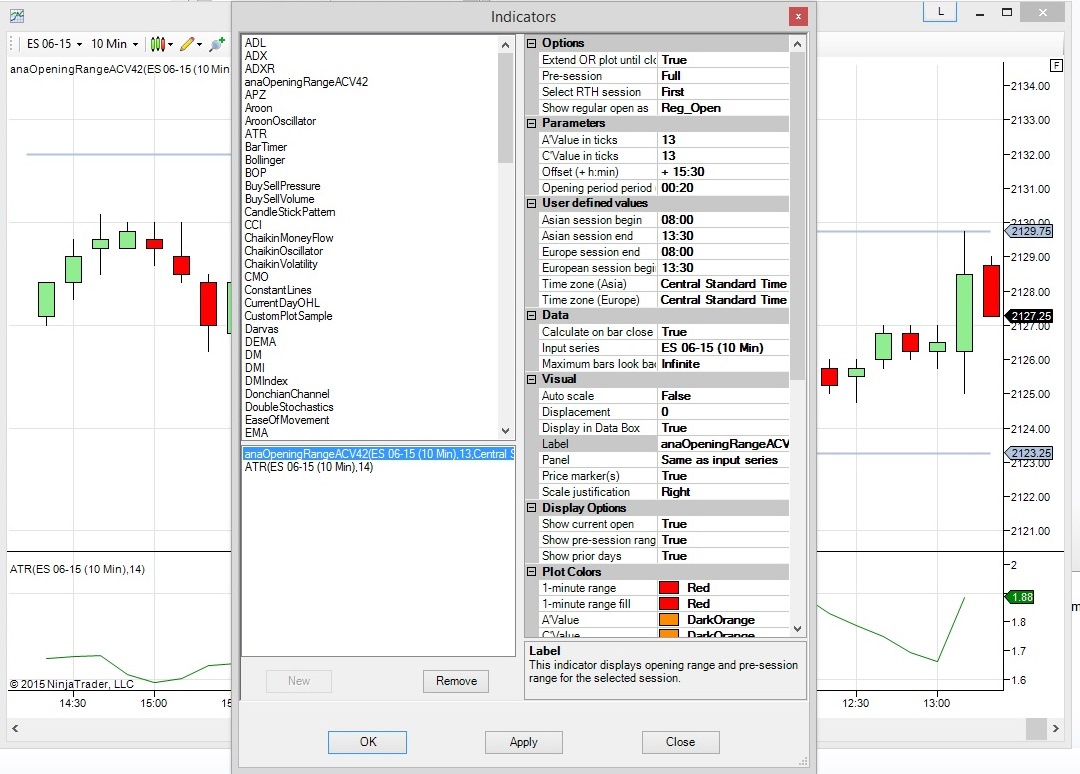The width and height of the screenshot is (1080, 774).
Task: Click the Apply button
Action: 523,742
